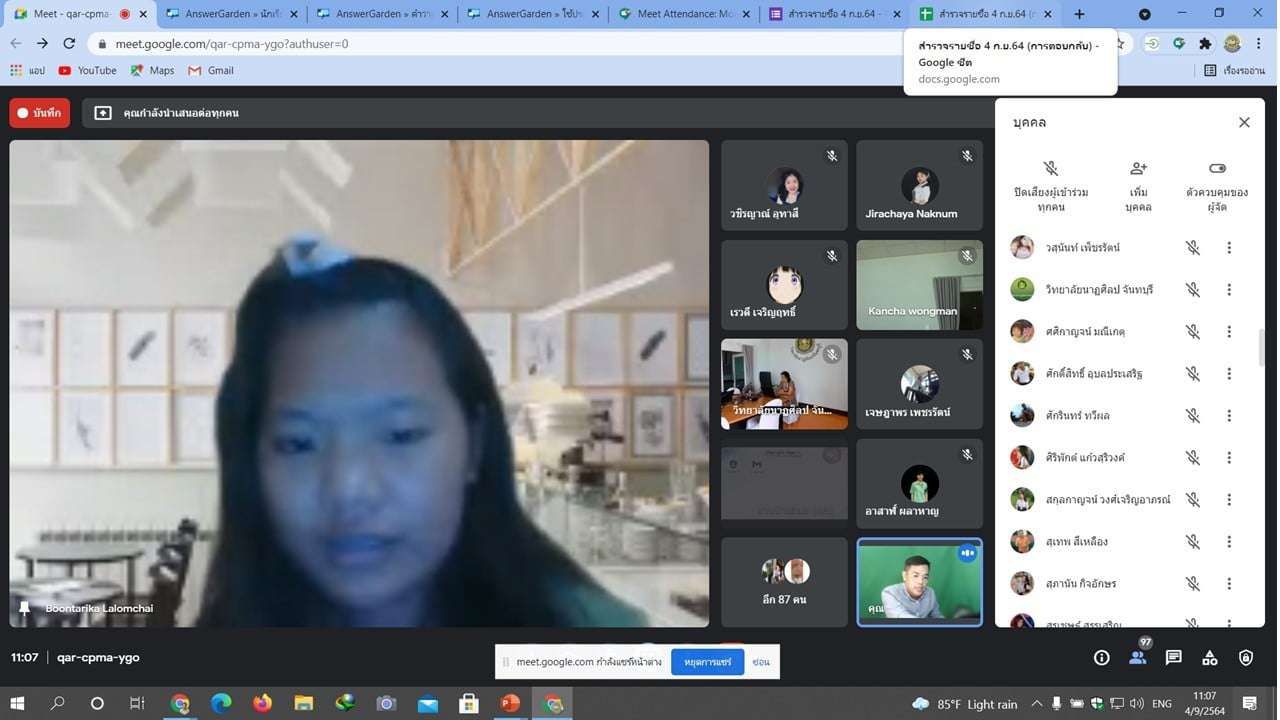Click the mute all participants icon

(x=1050, y=169)
